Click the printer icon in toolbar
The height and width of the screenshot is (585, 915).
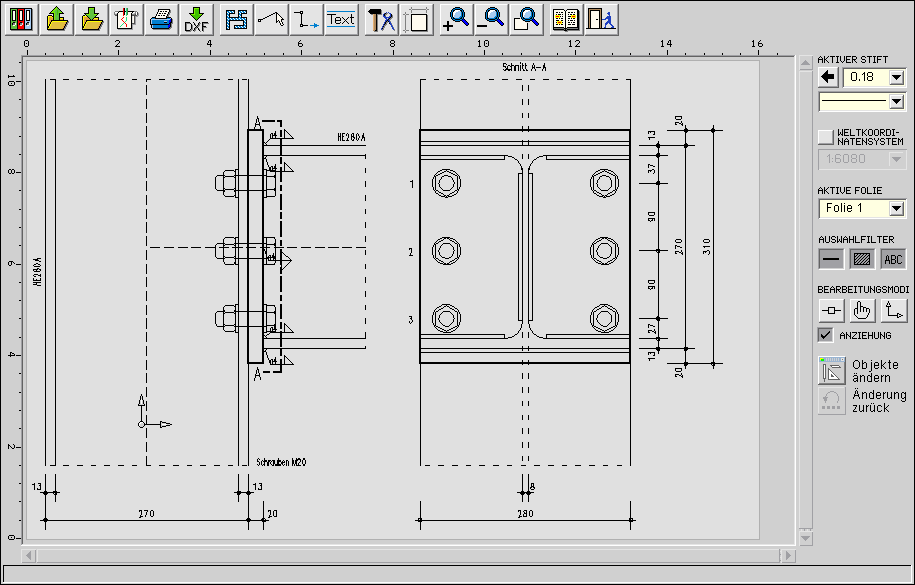161,19
